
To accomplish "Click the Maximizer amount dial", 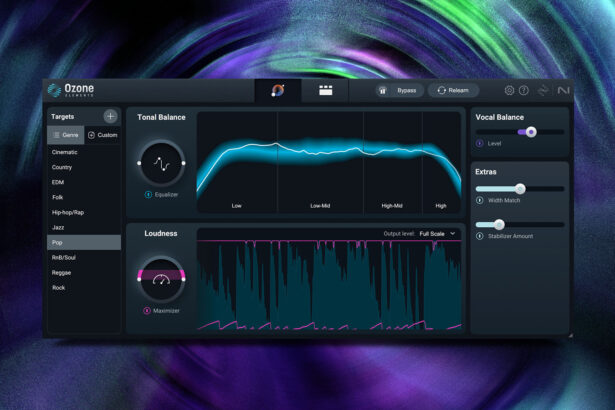I will tap(161, 279).
